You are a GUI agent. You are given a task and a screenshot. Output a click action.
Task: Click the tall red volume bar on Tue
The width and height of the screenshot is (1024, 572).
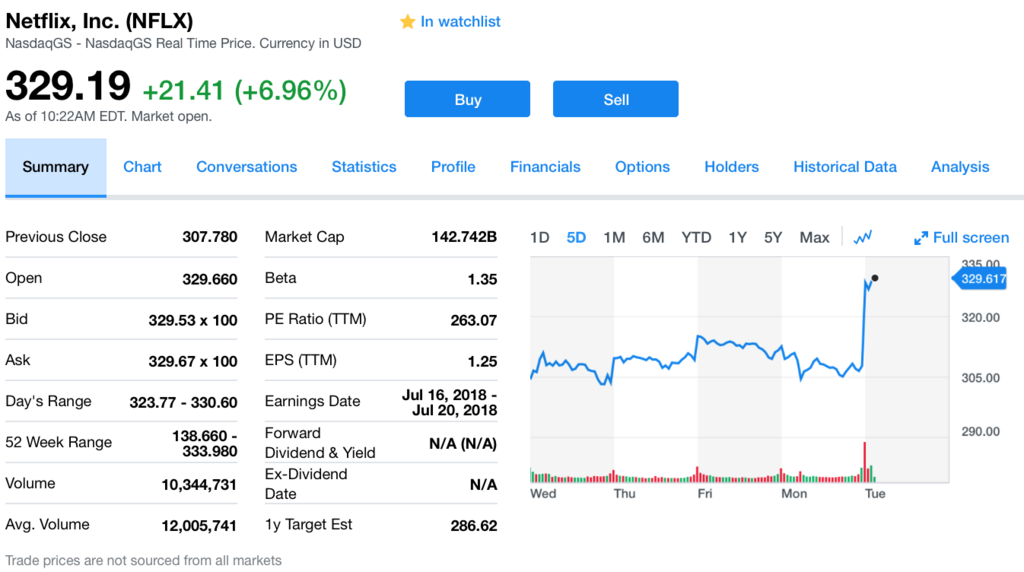click(865, 462)
